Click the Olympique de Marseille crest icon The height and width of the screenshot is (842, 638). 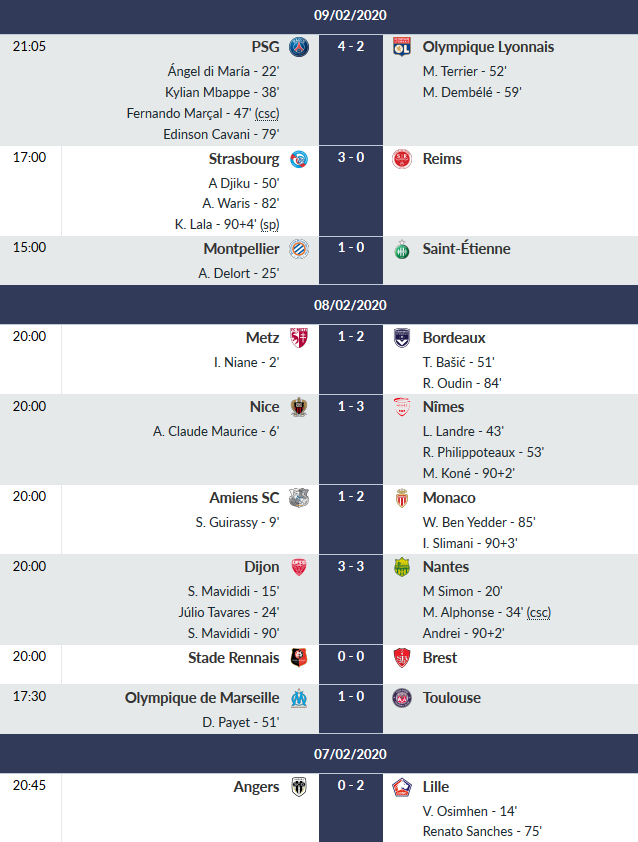pyautogui.click(x=299, y=698)
